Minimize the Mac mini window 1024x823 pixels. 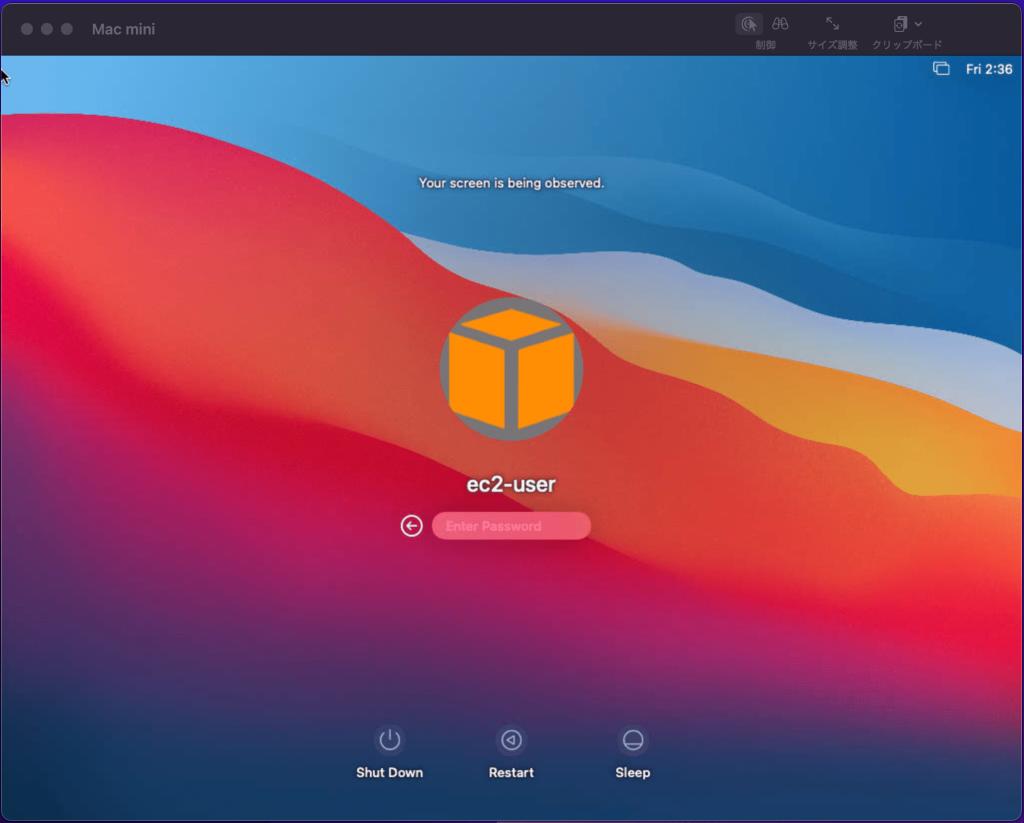46,29
